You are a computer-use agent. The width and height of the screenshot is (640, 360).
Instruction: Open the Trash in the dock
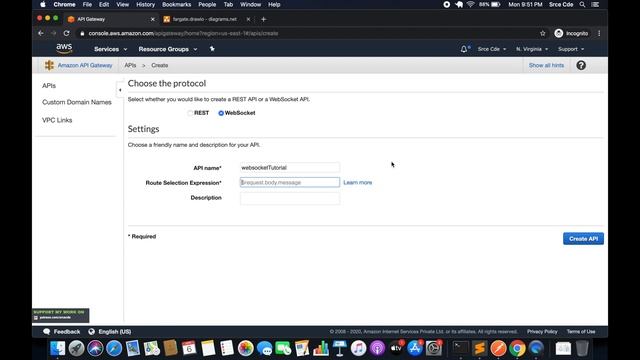tap(582, 348)
